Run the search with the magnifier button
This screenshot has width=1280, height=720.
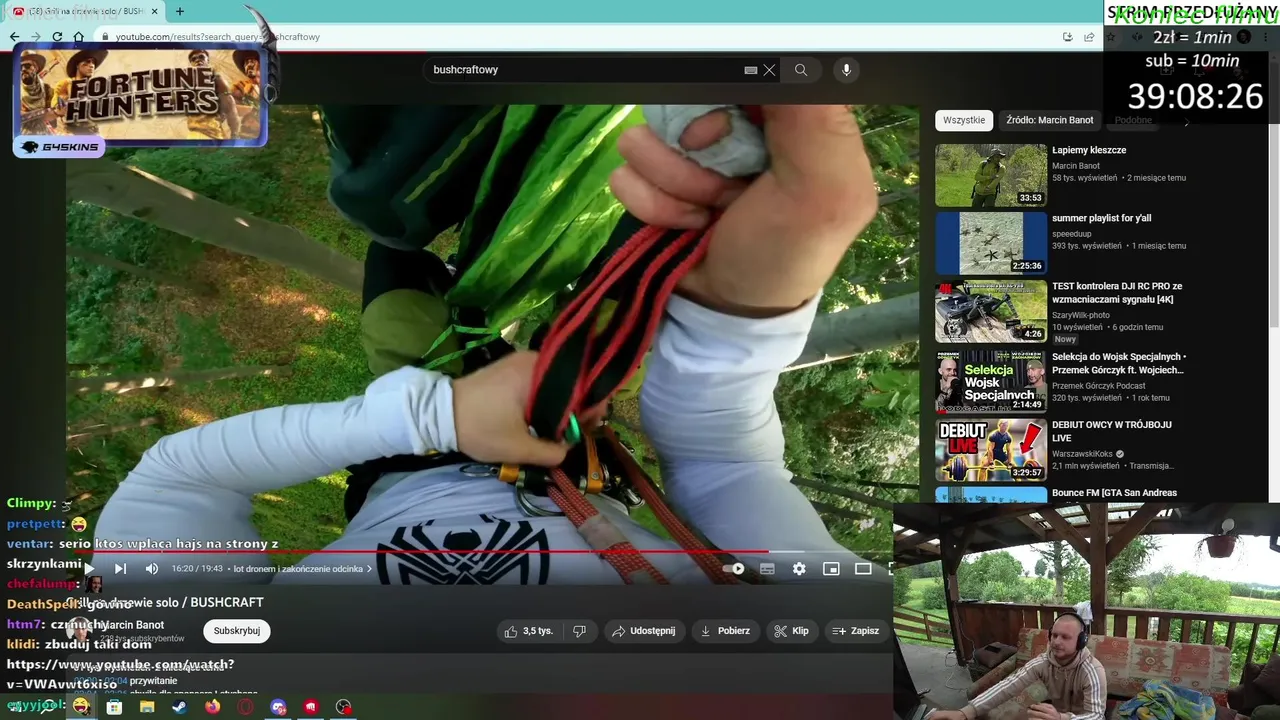[801, 70]
